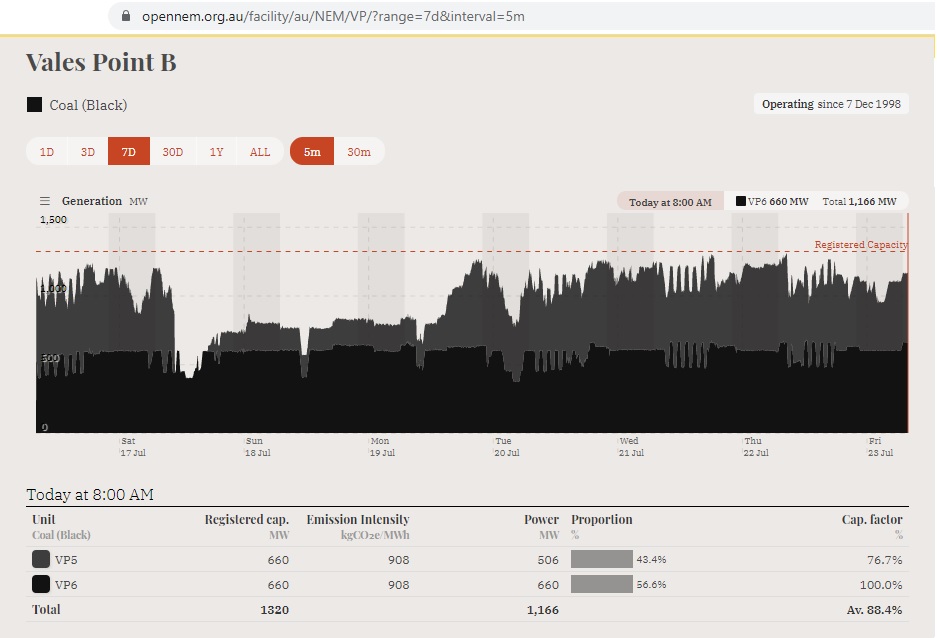Screen dimensions: 937x638
Task: Click VP6 capacity factor 100.0%
Action: pos(881,585)
